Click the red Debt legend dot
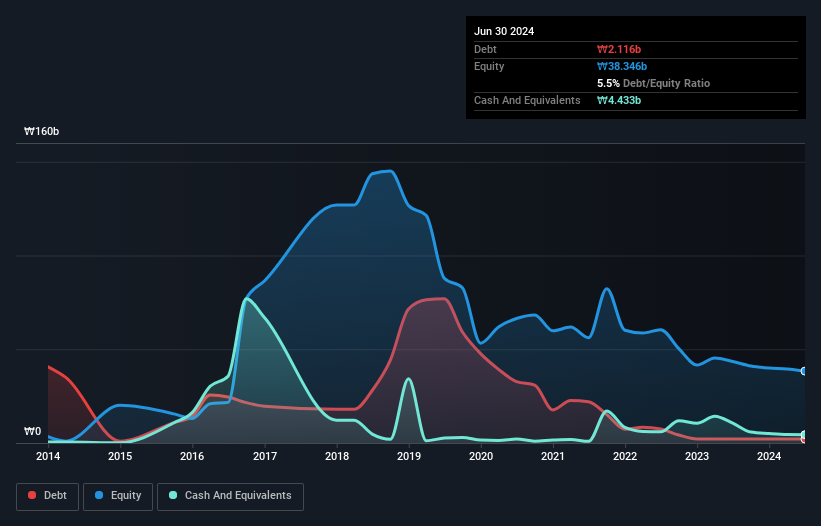This screenshot has width=821, height=526. (x=32, y=495)
